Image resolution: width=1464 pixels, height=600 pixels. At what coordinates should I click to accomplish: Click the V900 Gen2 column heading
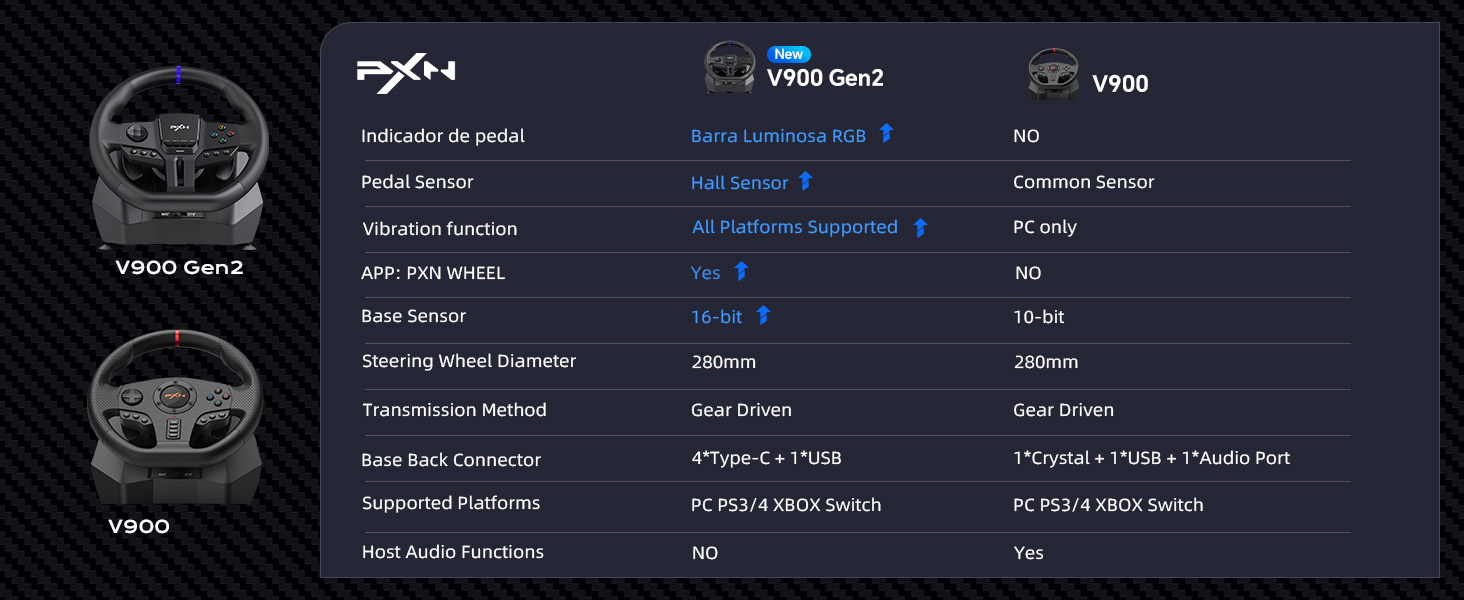[825, 78]
